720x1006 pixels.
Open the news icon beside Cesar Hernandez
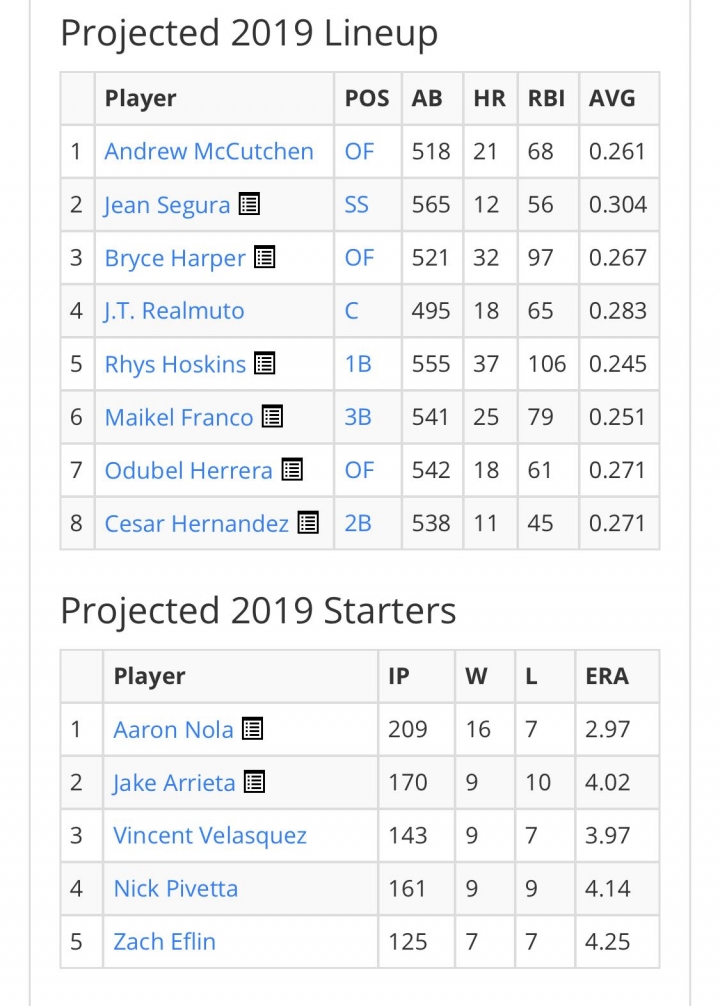308,523
